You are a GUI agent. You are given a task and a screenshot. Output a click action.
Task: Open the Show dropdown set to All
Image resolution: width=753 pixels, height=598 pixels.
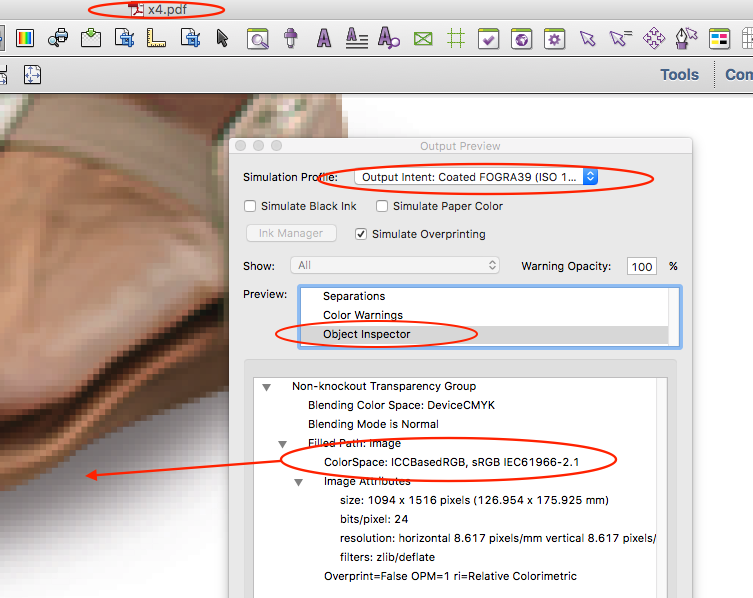point(395,265)
